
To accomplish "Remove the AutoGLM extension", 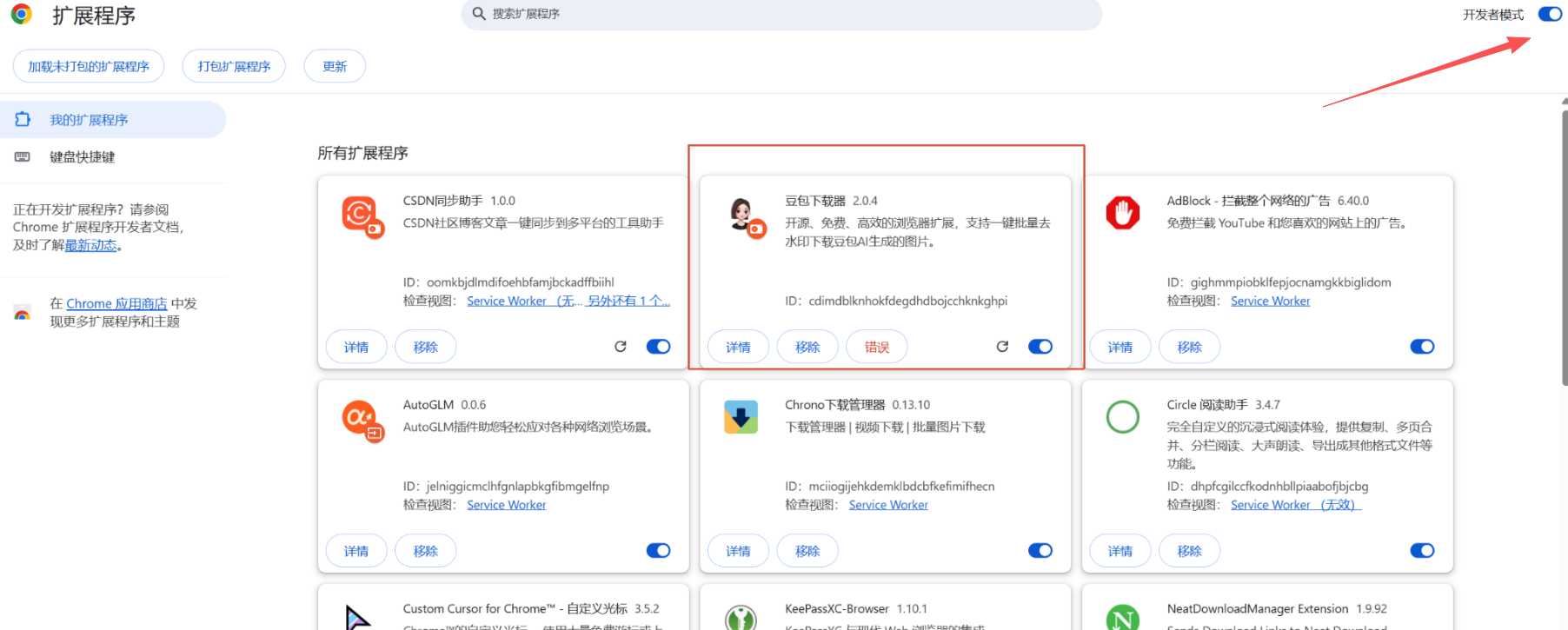I will pos(426,551).
